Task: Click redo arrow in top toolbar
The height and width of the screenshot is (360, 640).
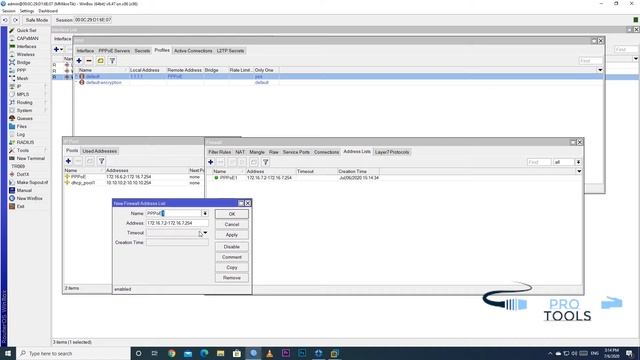Action: click(16, 20)
